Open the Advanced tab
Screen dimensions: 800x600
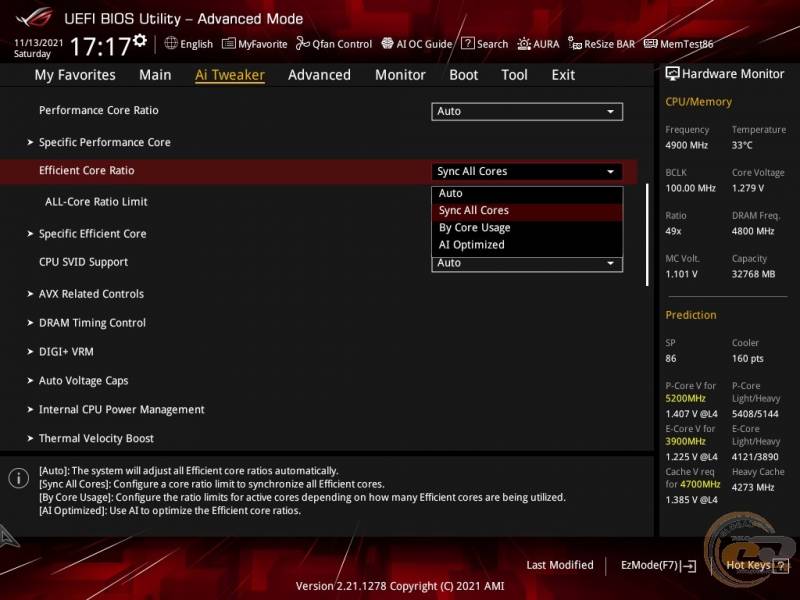pos(319,75)
